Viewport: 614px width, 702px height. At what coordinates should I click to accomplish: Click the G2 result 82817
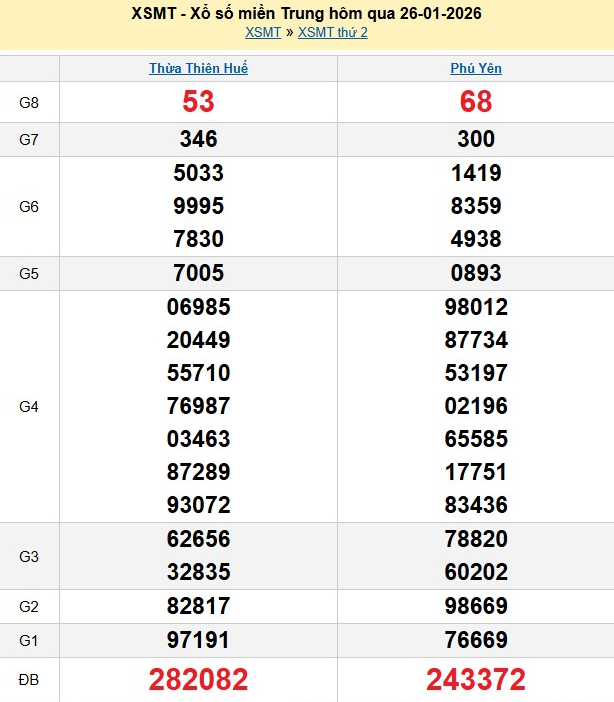[198, 606]
